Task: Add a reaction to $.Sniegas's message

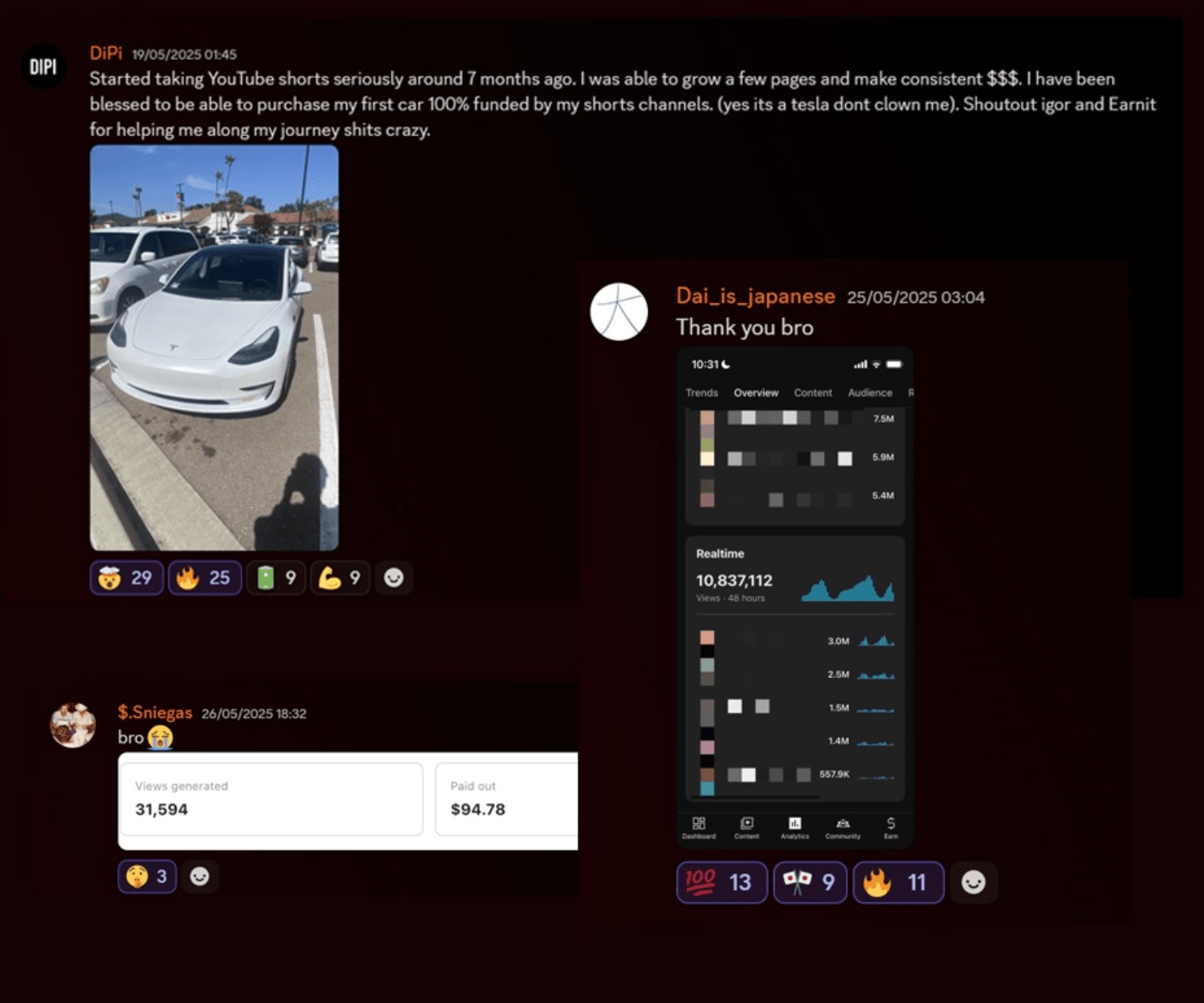Action: click(199, 877)
